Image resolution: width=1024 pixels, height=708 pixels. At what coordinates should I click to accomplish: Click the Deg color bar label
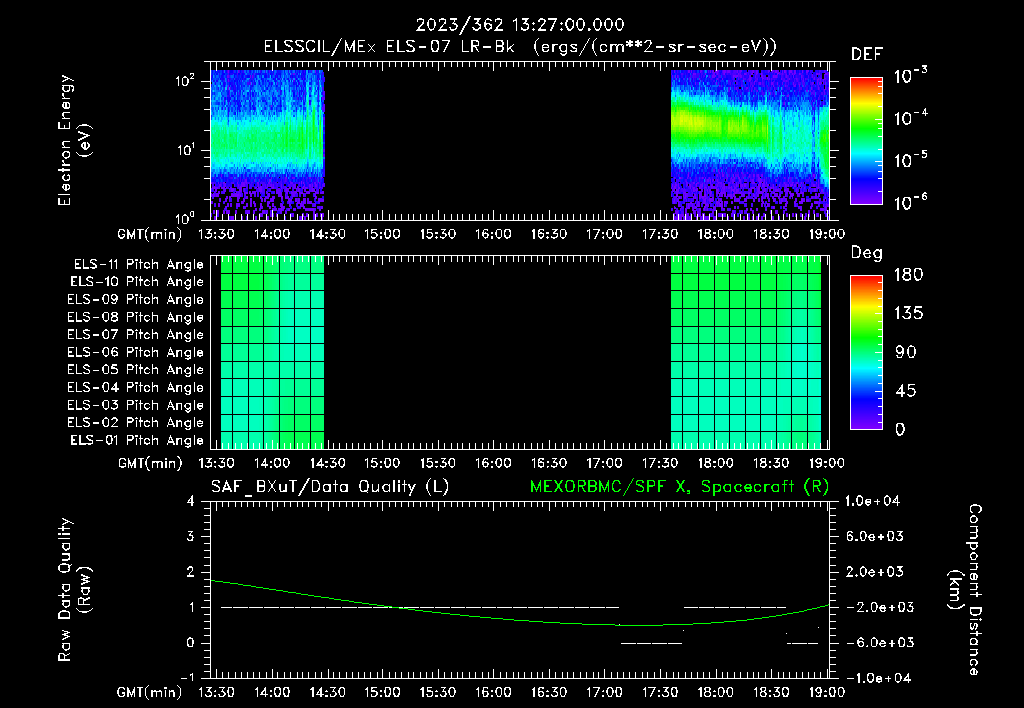pyautogui.click(x=867, y=253)
